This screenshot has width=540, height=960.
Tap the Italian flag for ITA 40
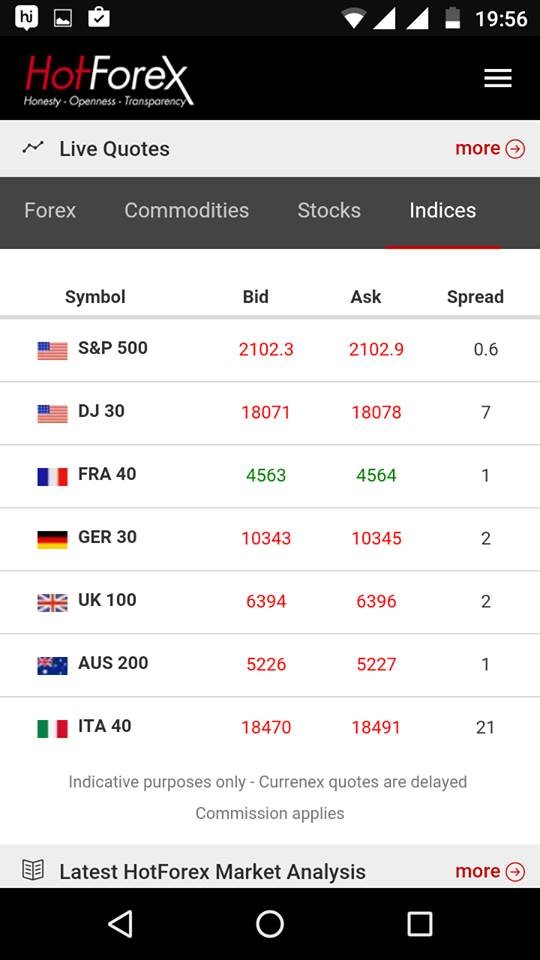tap(52, 729)
